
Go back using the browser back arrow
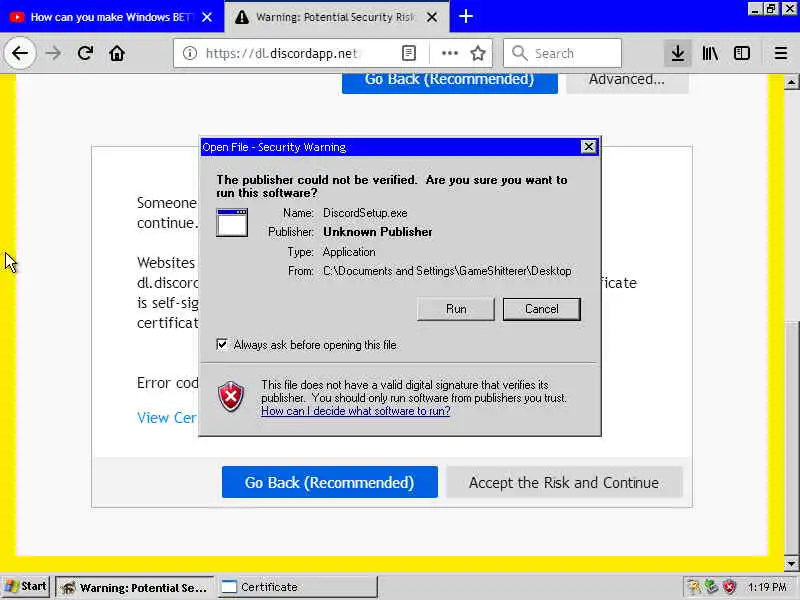[x=20, y=53]
